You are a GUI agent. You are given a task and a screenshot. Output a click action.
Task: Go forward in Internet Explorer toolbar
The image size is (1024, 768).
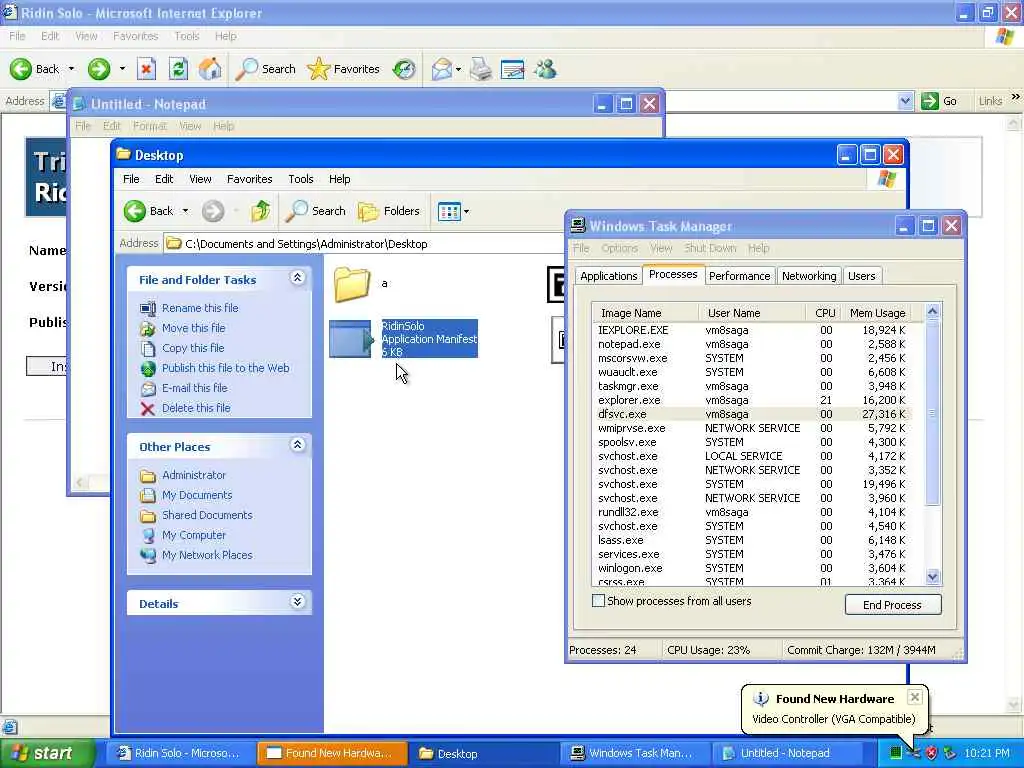[x=99, y=69]
